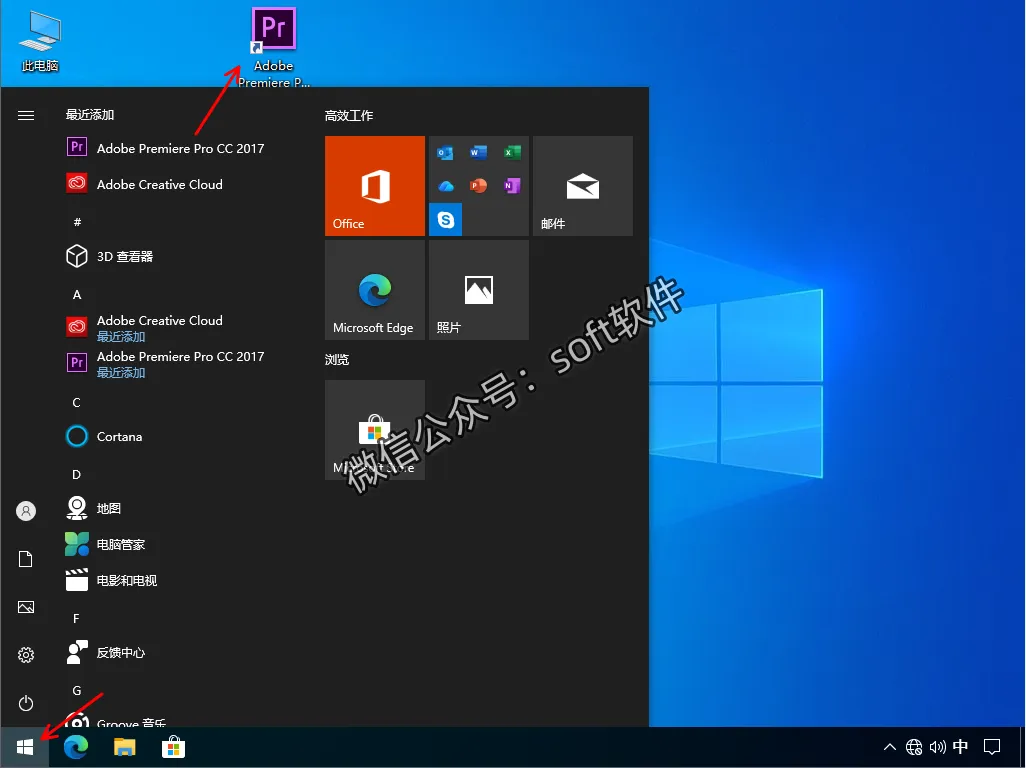1026x768 pixels.
Task: Open Adobe Premiere Pro desktop shortcut
Action: click(274, 47)
